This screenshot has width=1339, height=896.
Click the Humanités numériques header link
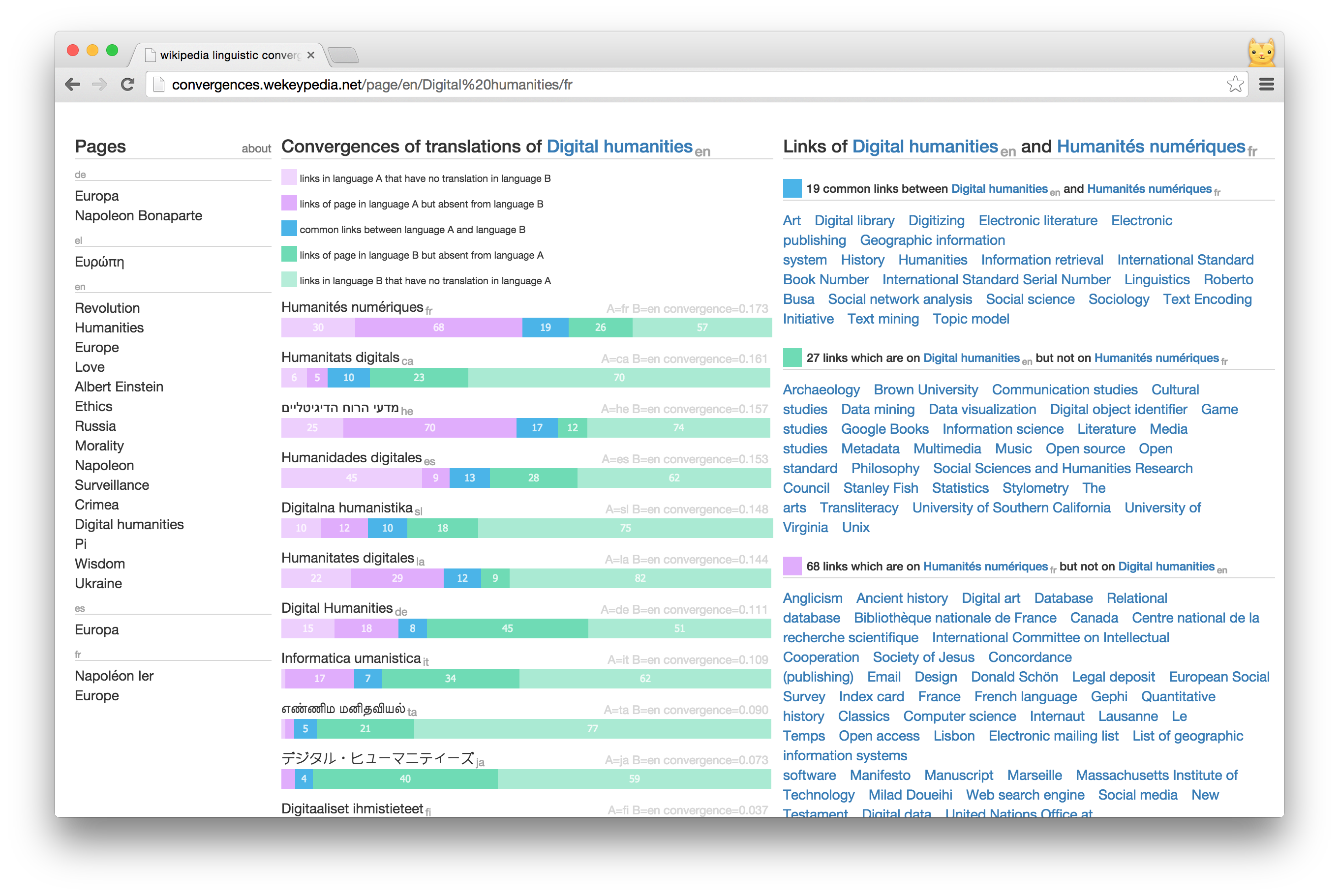pyautogui.click(x=1151, y=146)
